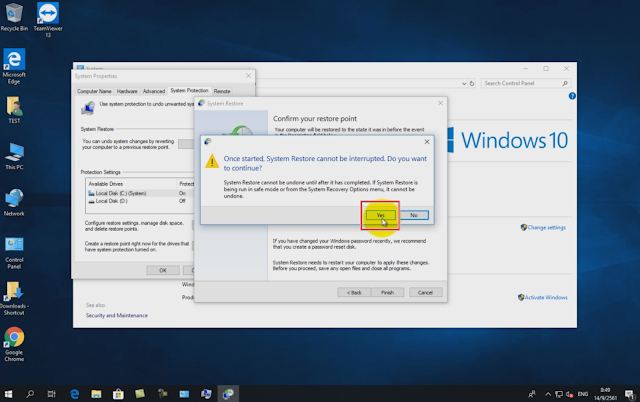Open taskbar search magnifier
This screenshot has height=402, width=640.
pyautogui.click(x=30, y=394)
